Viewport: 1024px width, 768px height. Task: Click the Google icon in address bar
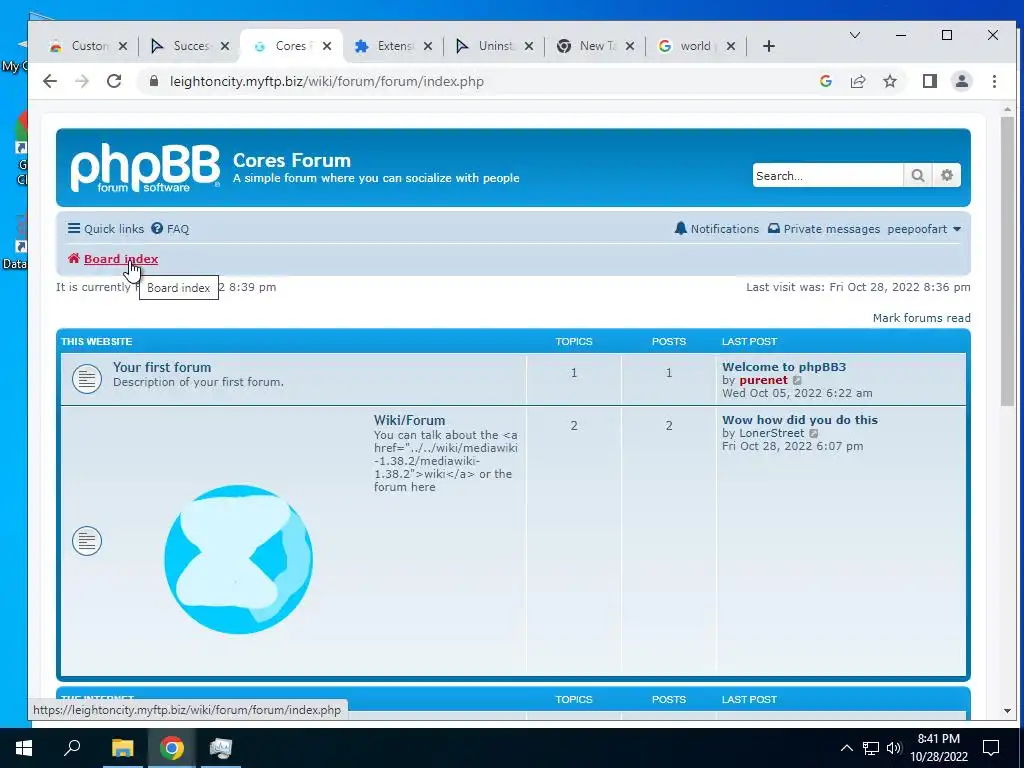[825, 81]
